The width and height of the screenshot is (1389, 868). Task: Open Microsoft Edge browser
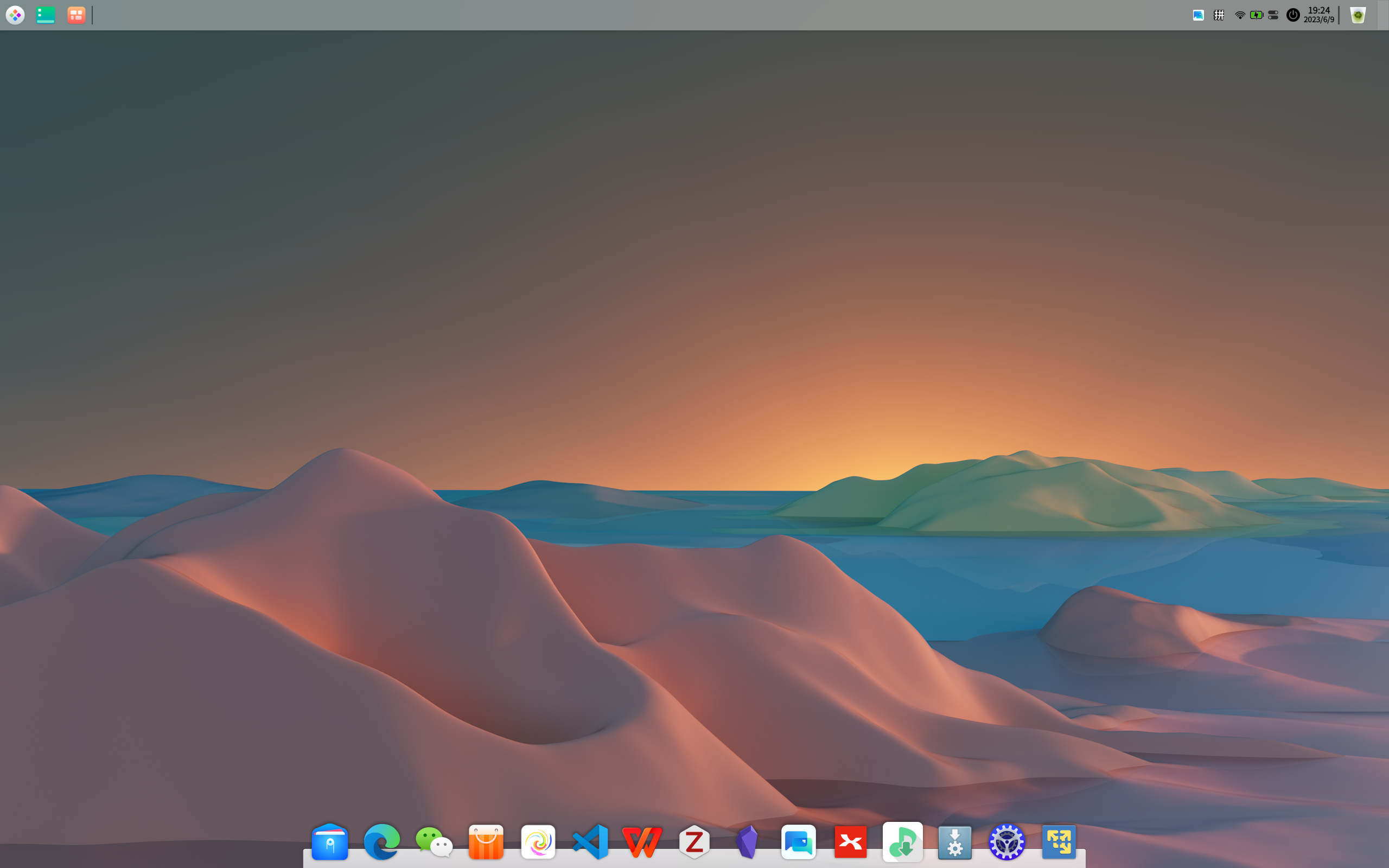pyautogui.click(x=381, y=841)
